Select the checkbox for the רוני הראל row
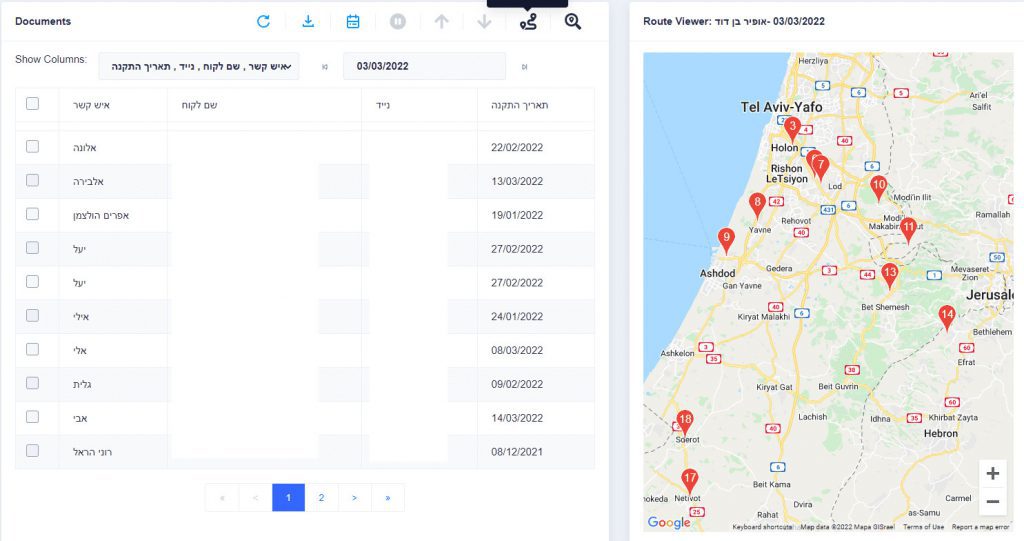The image size is (1024, 541). coord(33,451)
